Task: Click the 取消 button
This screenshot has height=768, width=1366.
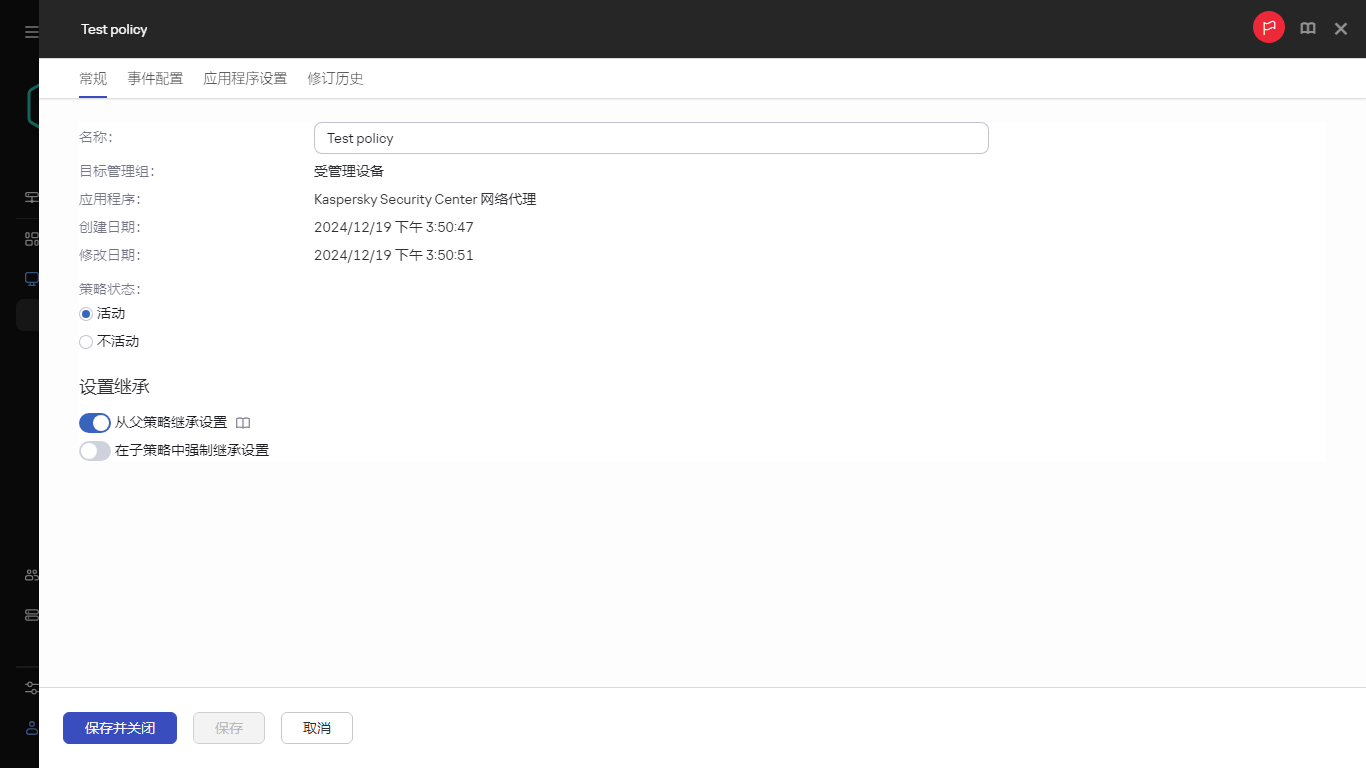Action: 316,728
